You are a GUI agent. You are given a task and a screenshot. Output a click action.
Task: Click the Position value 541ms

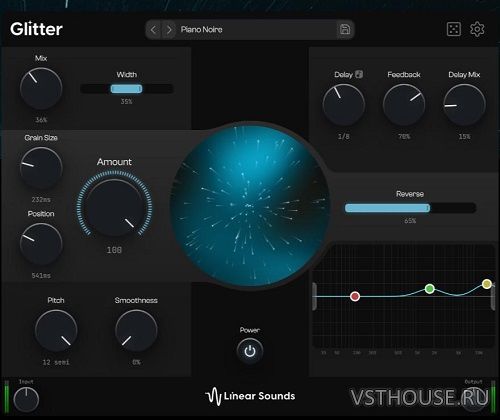pyautogui.click(x=41, y=276)
